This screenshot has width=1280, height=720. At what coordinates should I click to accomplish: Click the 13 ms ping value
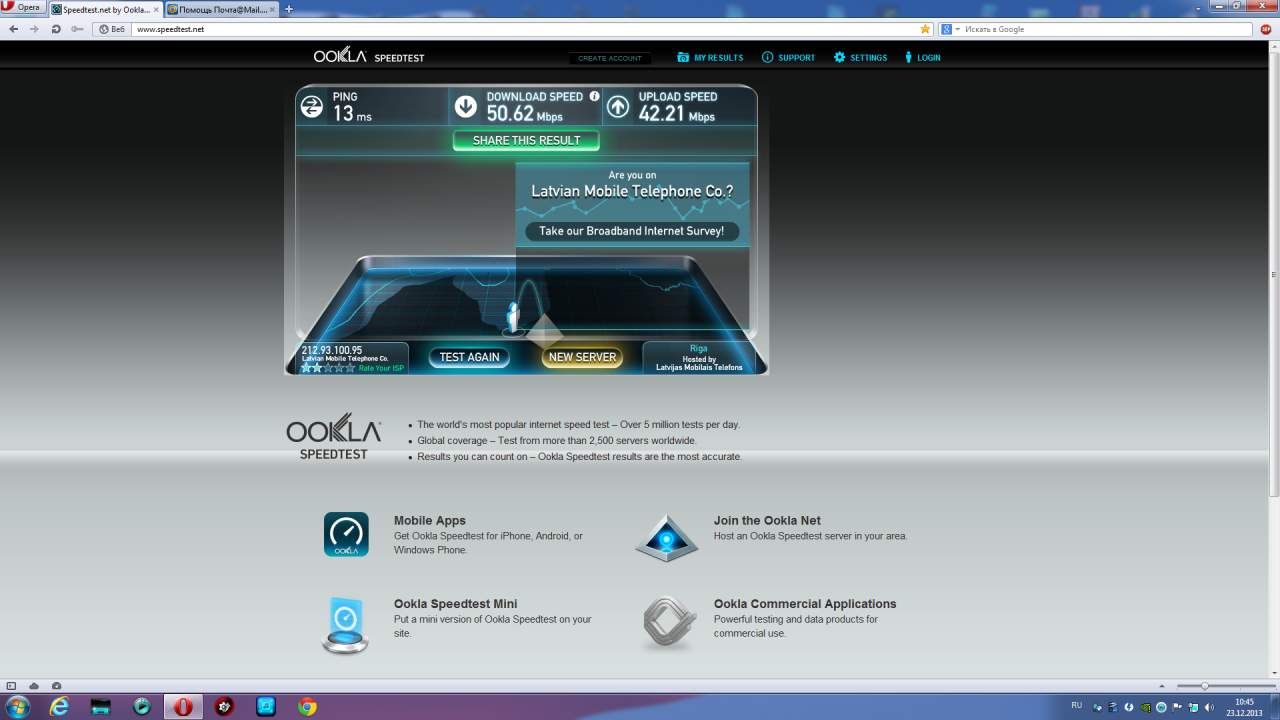(x=352, y=114)
